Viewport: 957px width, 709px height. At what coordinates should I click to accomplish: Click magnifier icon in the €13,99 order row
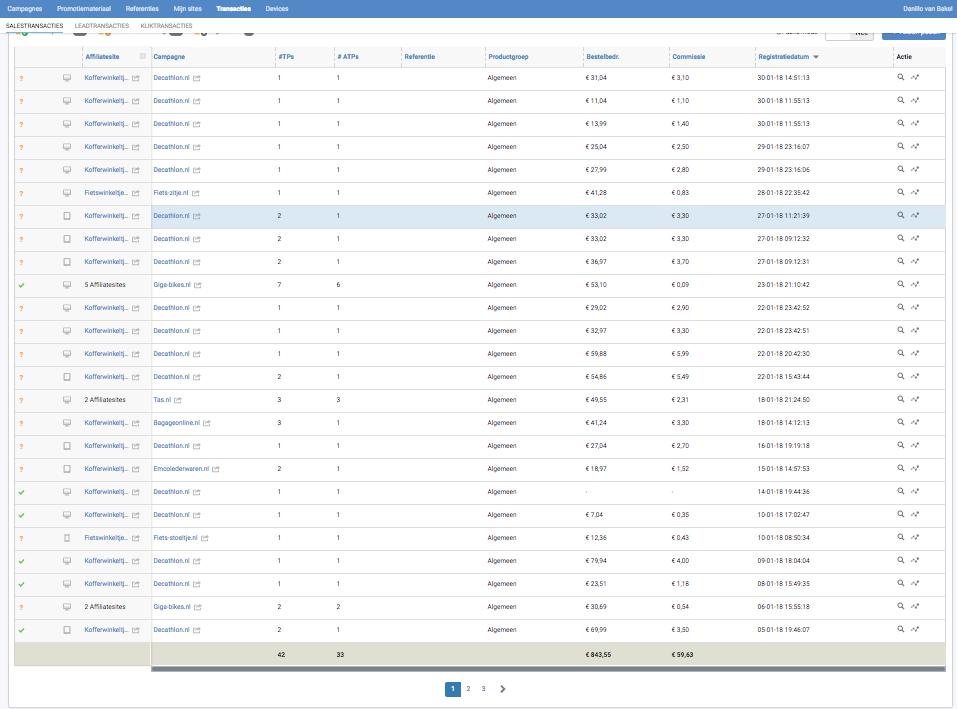[x=900, y=123]
